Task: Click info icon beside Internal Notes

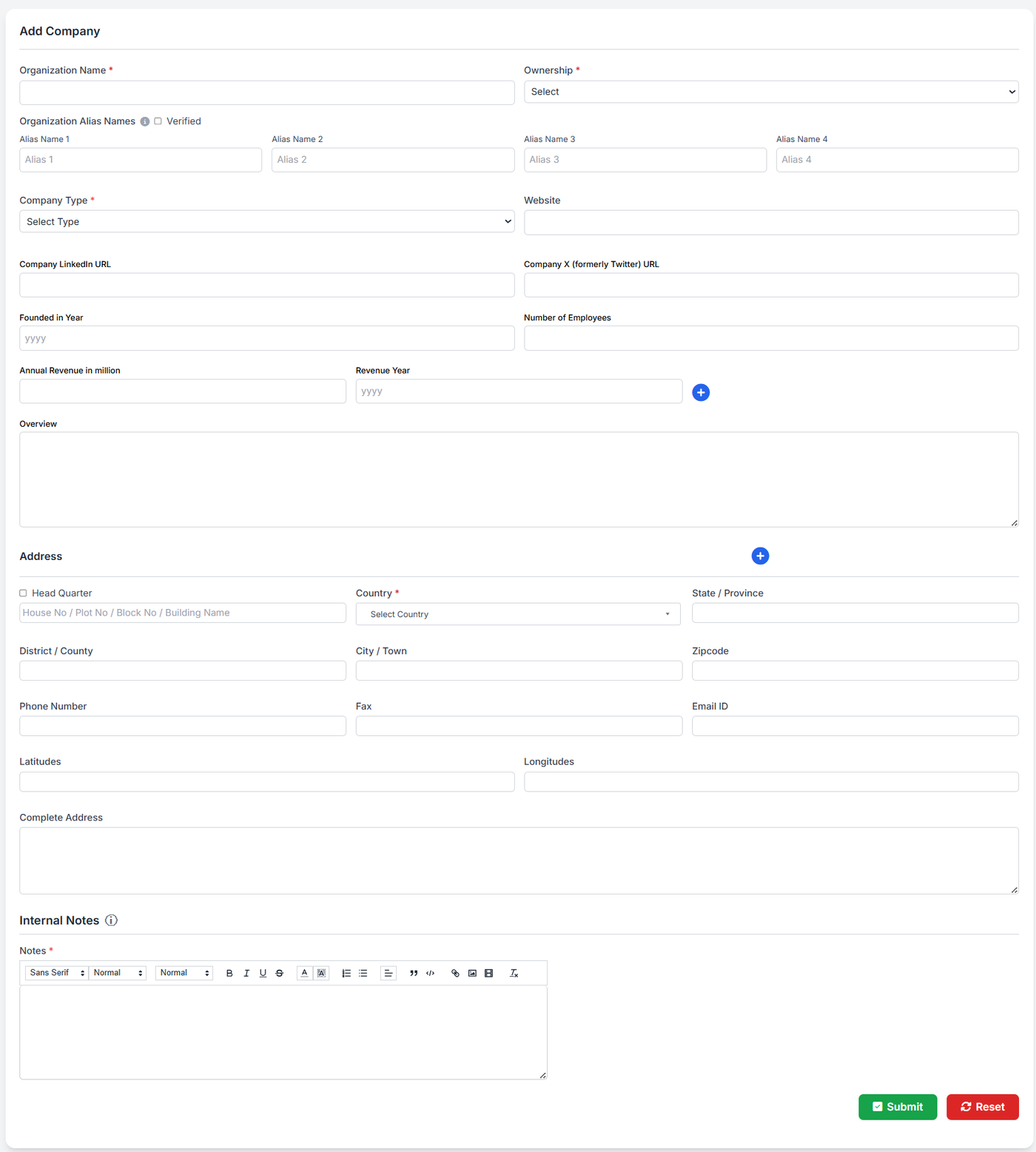Action: [111, 920]
